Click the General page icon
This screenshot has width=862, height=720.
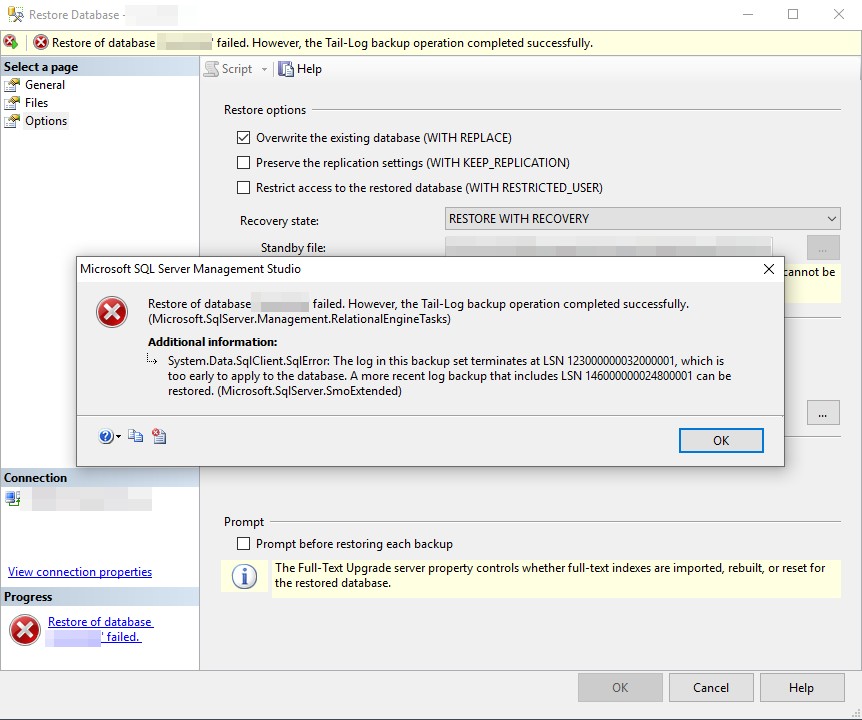12,85
